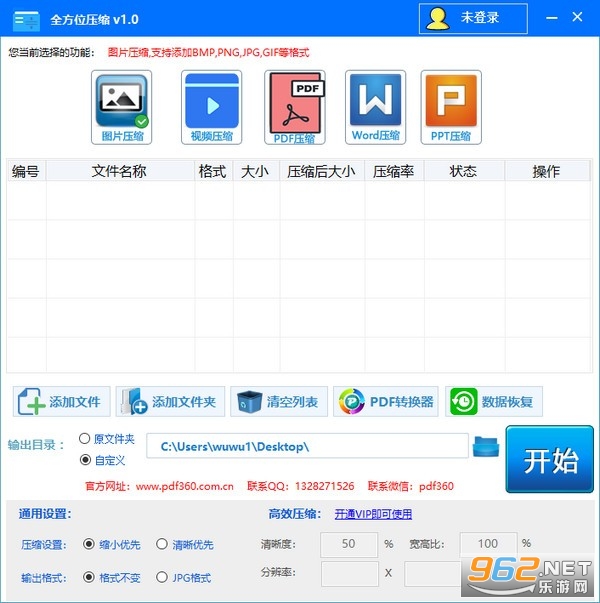Viewport: 600px width, 603px height.
Task: Click the 文件名称 column header
Action: tap(120, 171)
